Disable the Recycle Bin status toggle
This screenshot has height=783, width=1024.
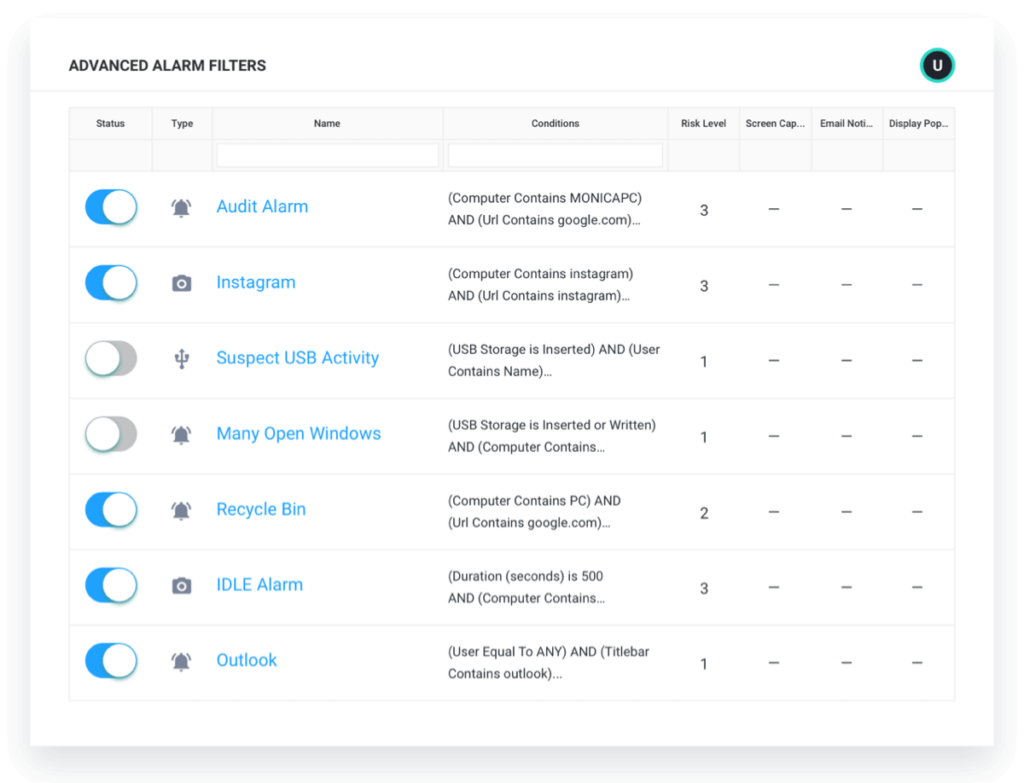tap(110, 510)
